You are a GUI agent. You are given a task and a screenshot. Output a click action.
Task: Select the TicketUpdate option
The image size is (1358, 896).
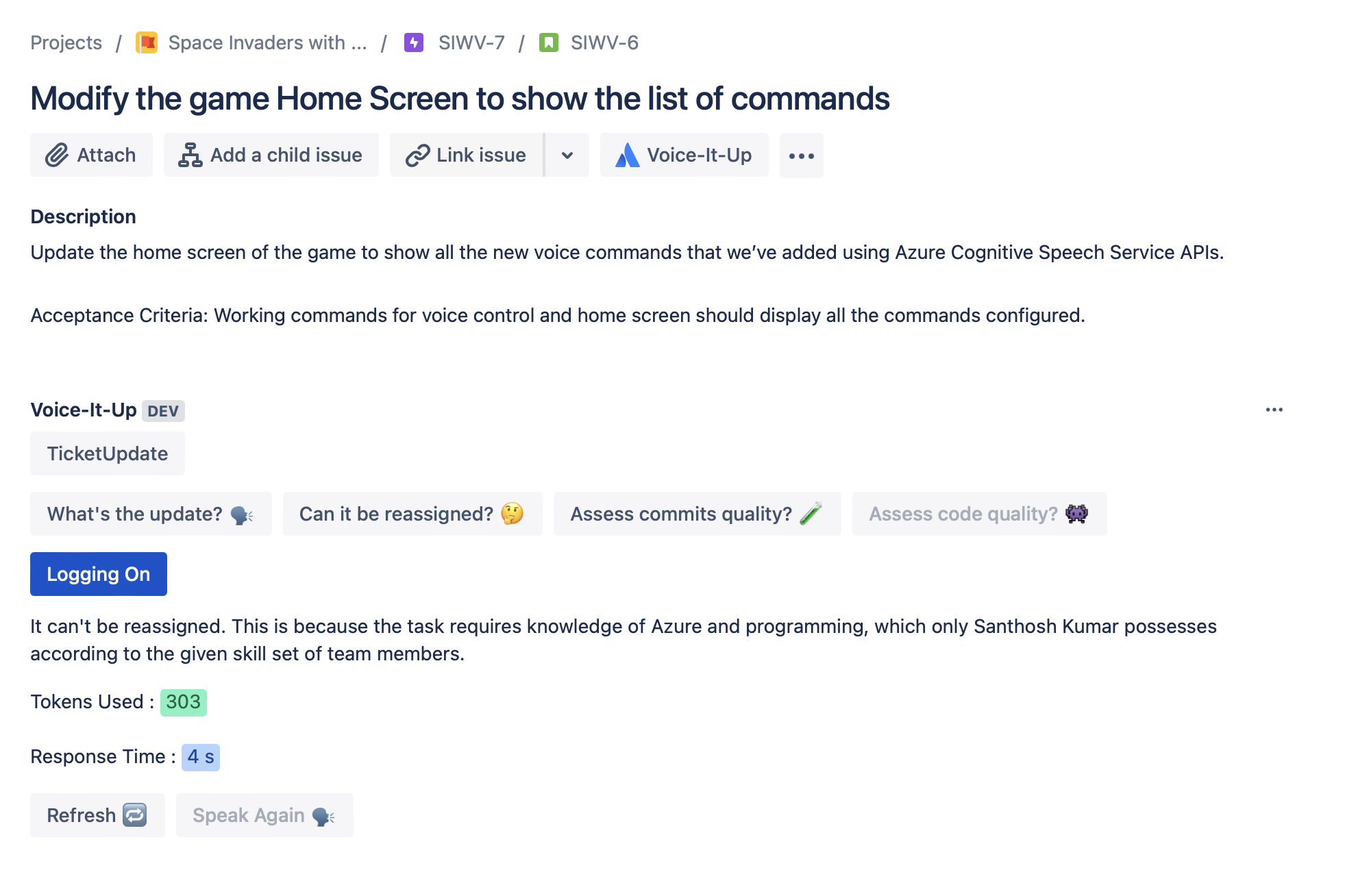108,453
